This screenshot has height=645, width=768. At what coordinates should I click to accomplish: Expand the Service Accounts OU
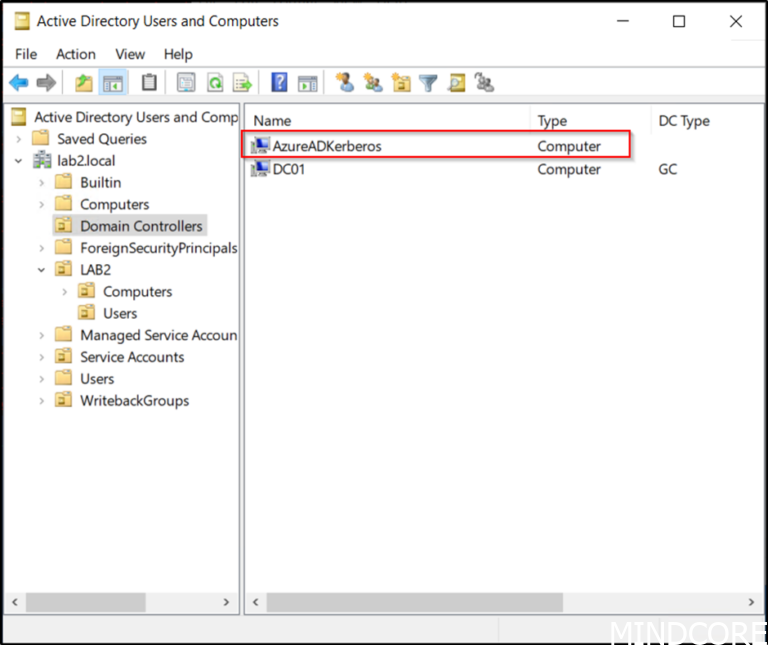pos(42,357)
